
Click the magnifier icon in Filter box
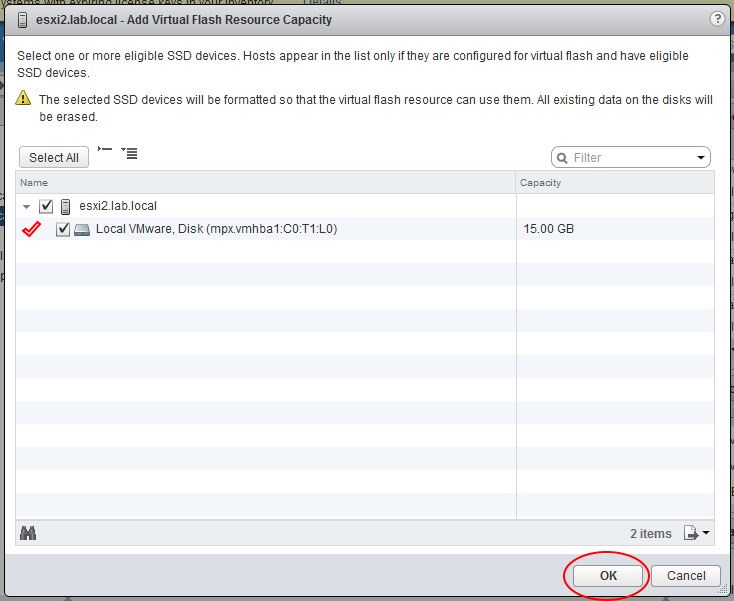click(x=562, y=158)
